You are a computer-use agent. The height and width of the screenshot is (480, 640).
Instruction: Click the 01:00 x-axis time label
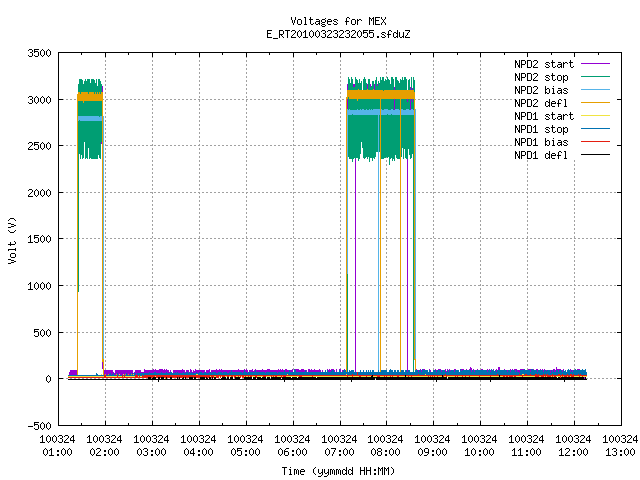[57, 453]
